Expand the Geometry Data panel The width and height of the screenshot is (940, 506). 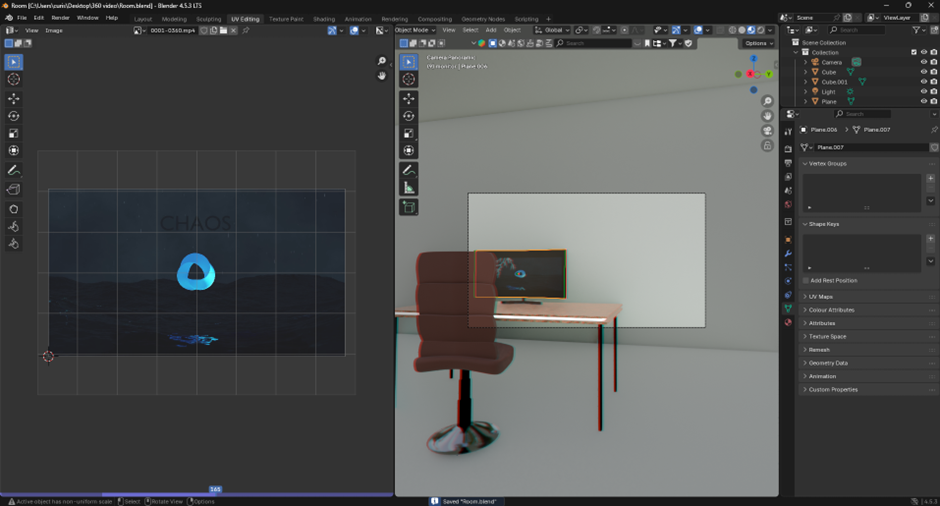828,363
